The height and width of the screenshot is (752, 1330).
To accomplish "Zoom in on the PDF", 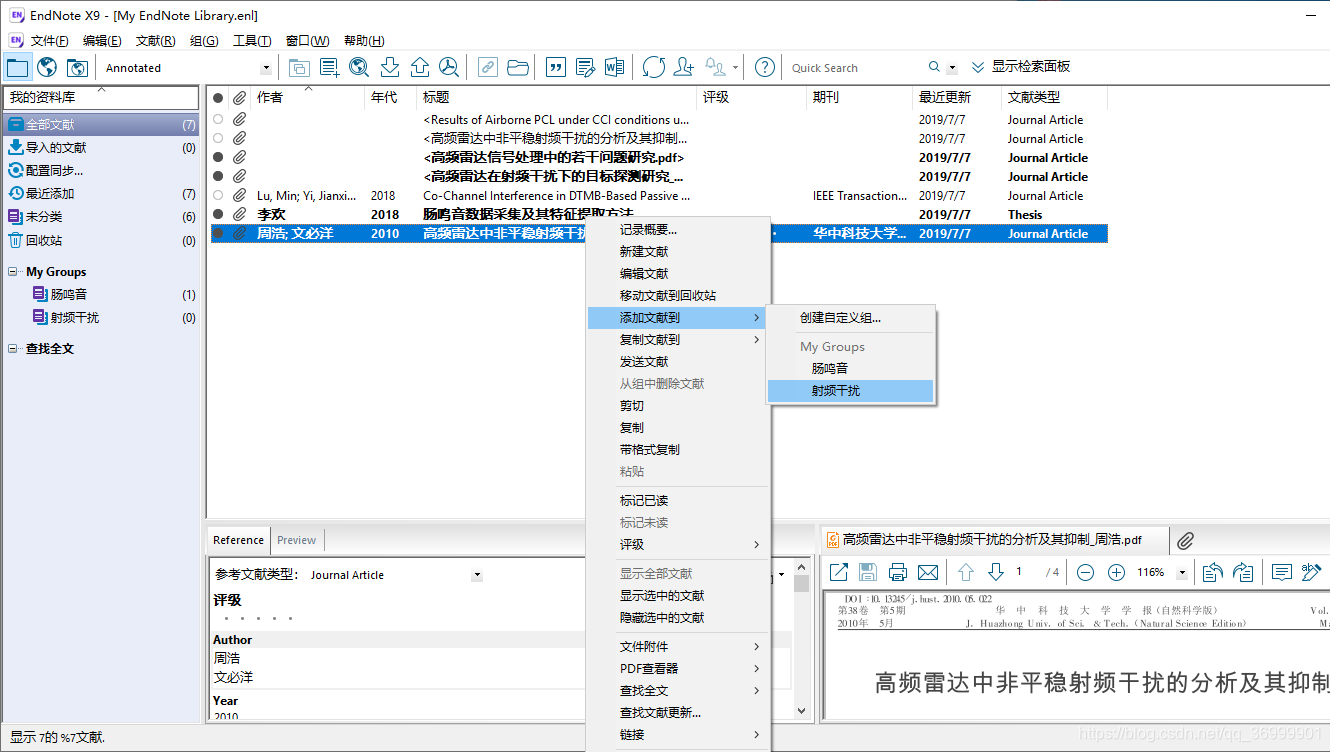I will click(x=1117, y=572).
